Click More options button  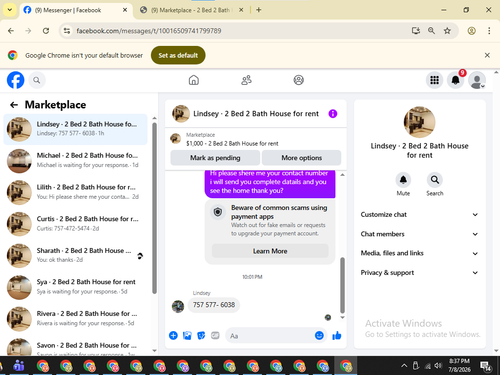click(301, 158)
